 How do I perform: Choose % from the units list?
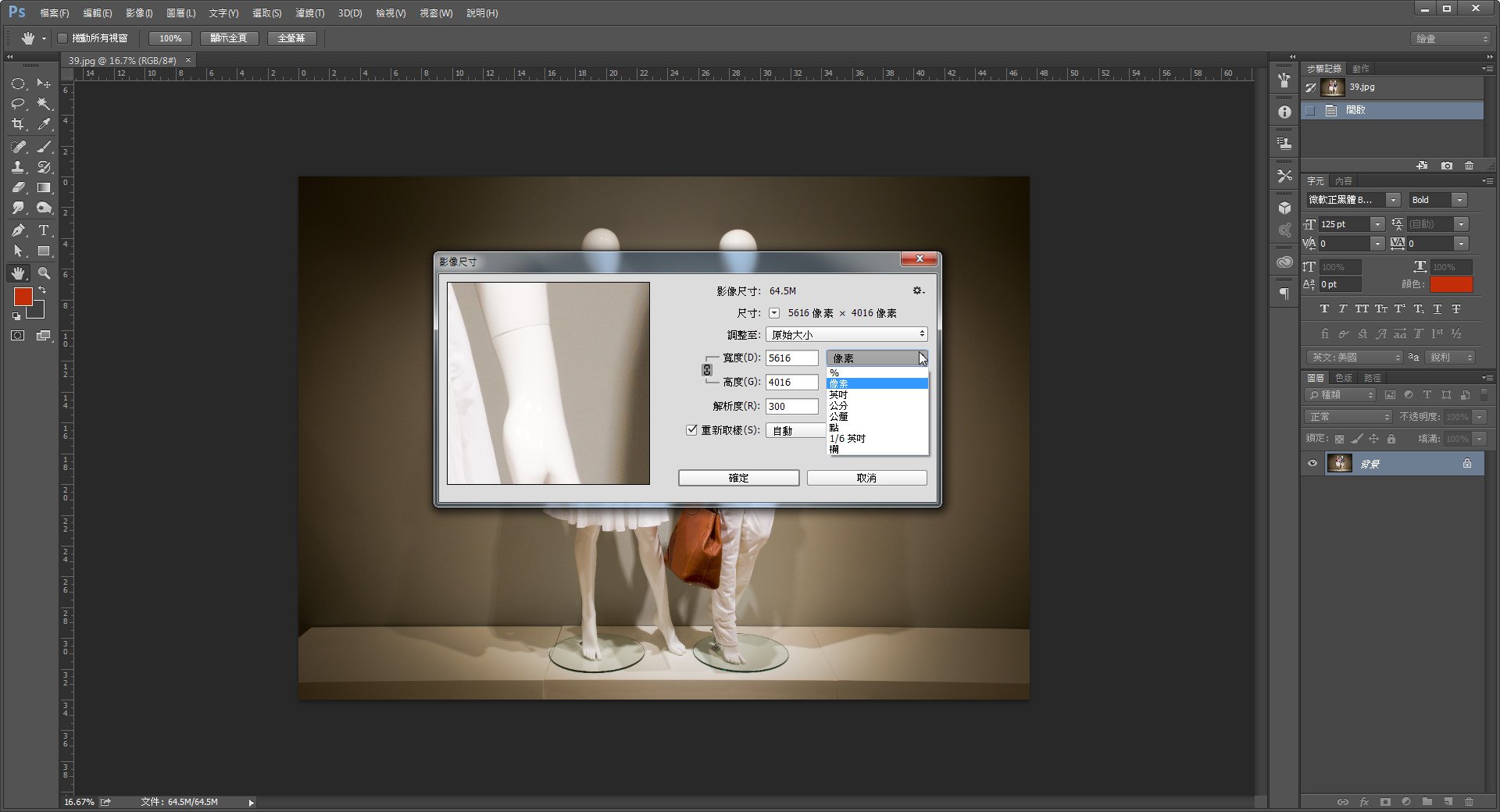click(877, 373)
